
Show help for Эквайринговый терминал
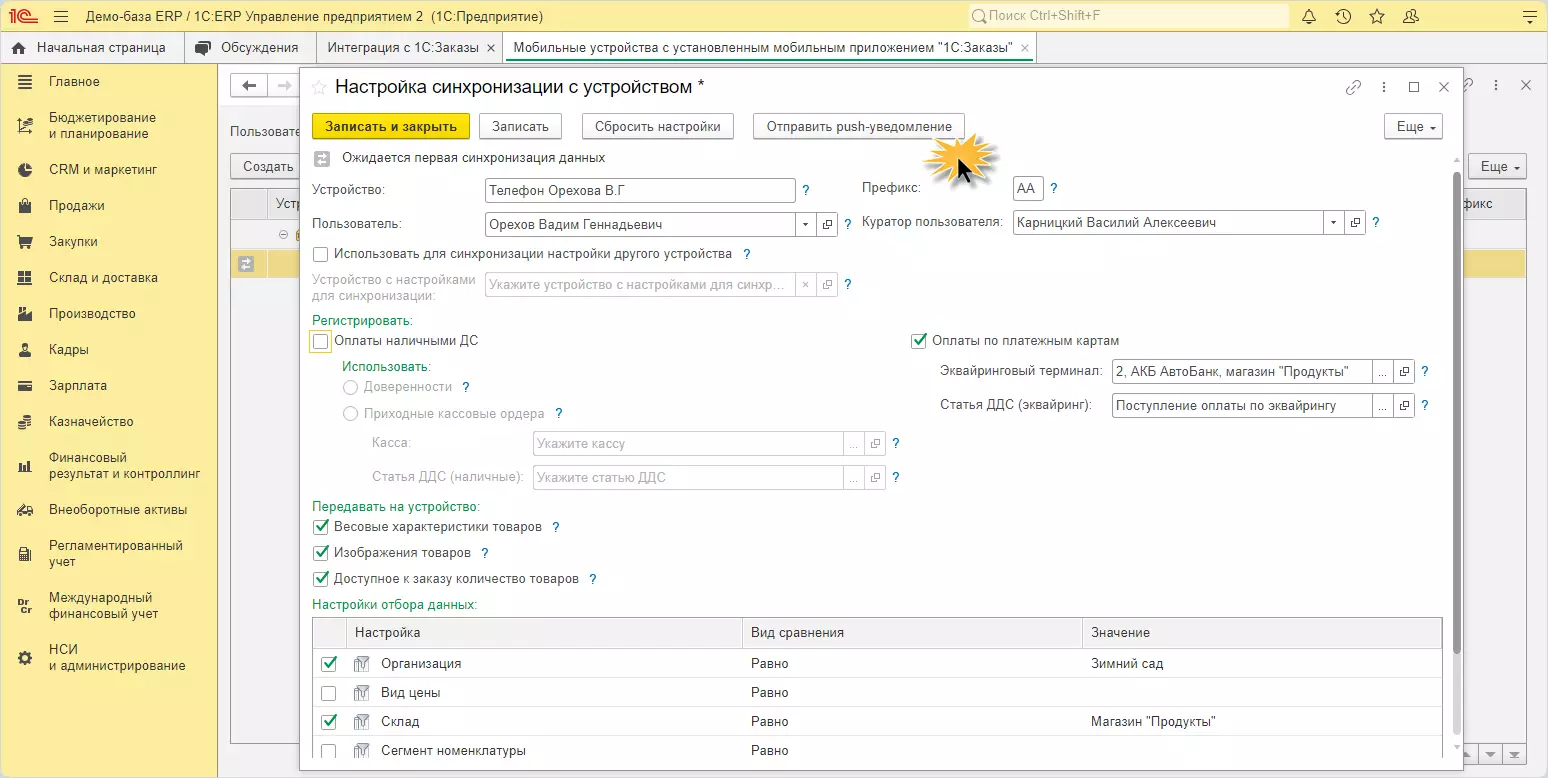[1425, 372]
